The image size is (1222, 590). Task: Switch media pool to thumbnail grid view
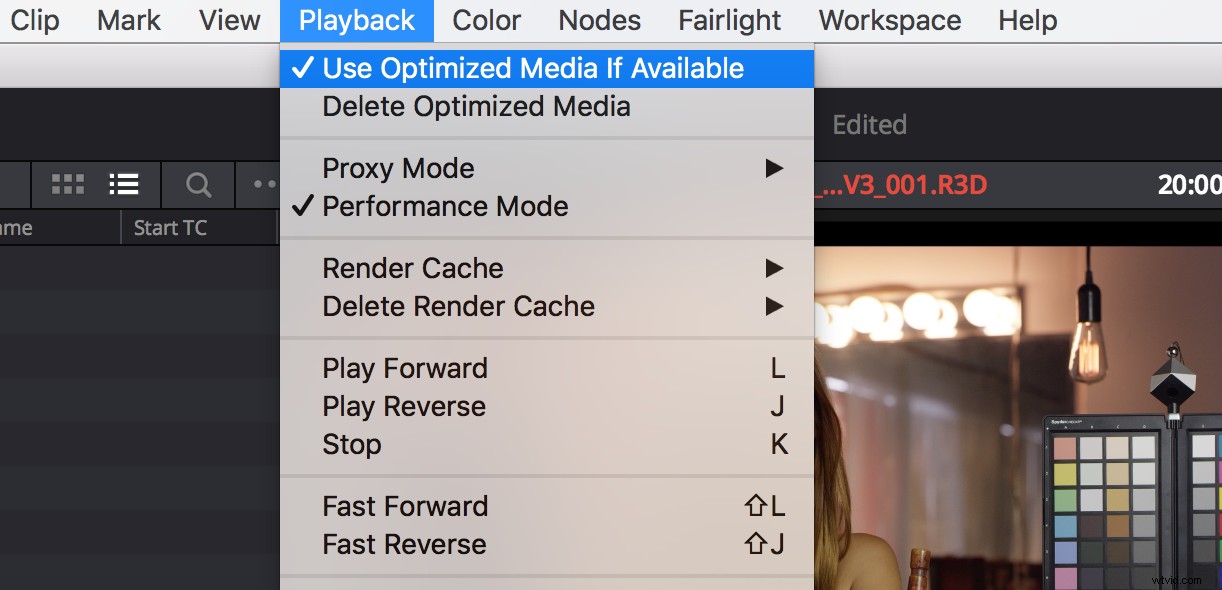coord(67,184)
